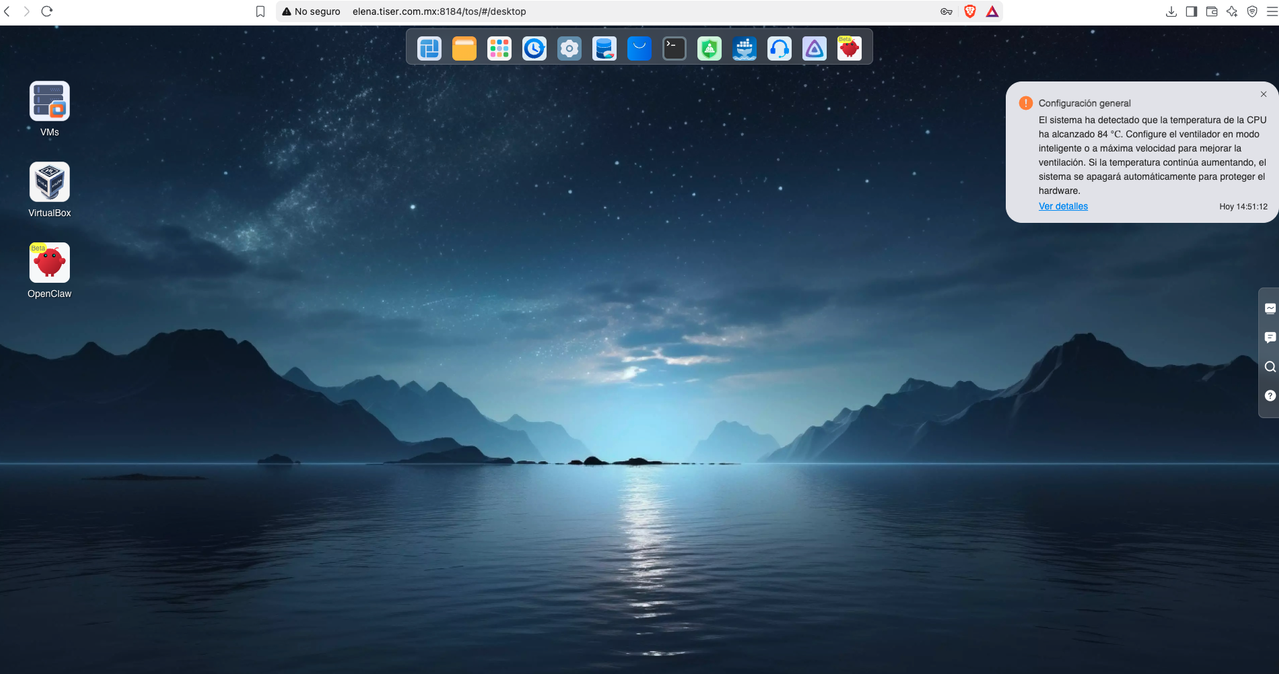The image size is (1279, 674).
Task: Click the No seguro security warning
Action: (311, 12)
